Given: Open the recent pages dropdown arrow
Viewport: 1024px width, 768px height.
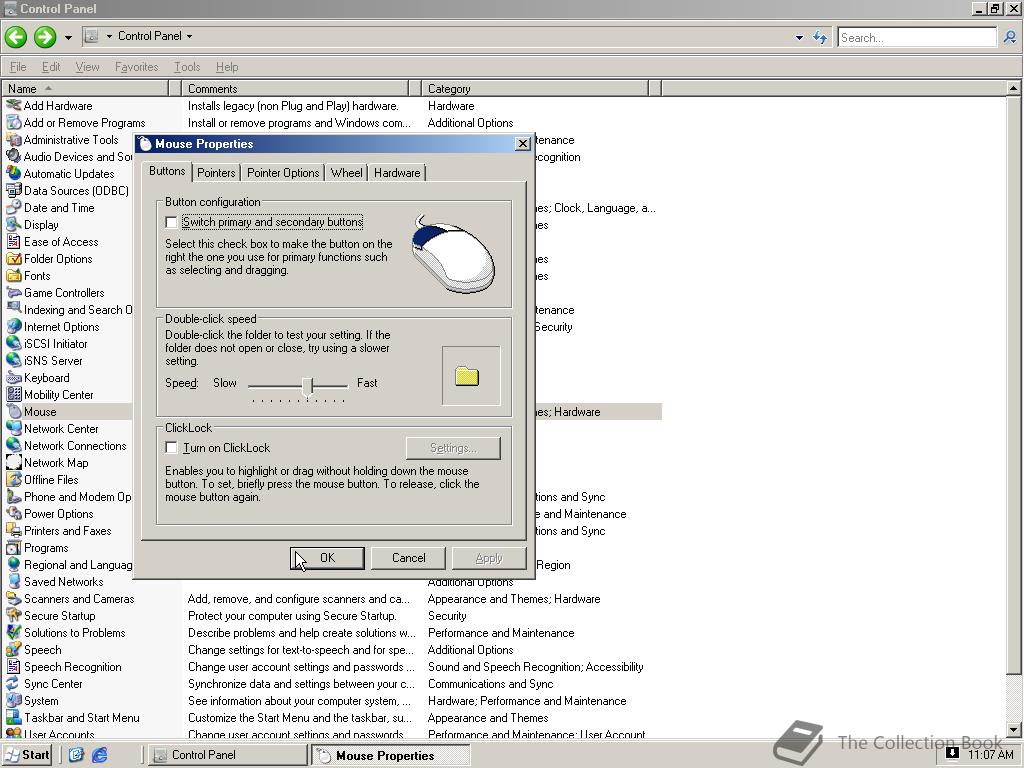Looking at the screenshot, I should (x=68, y=37).
